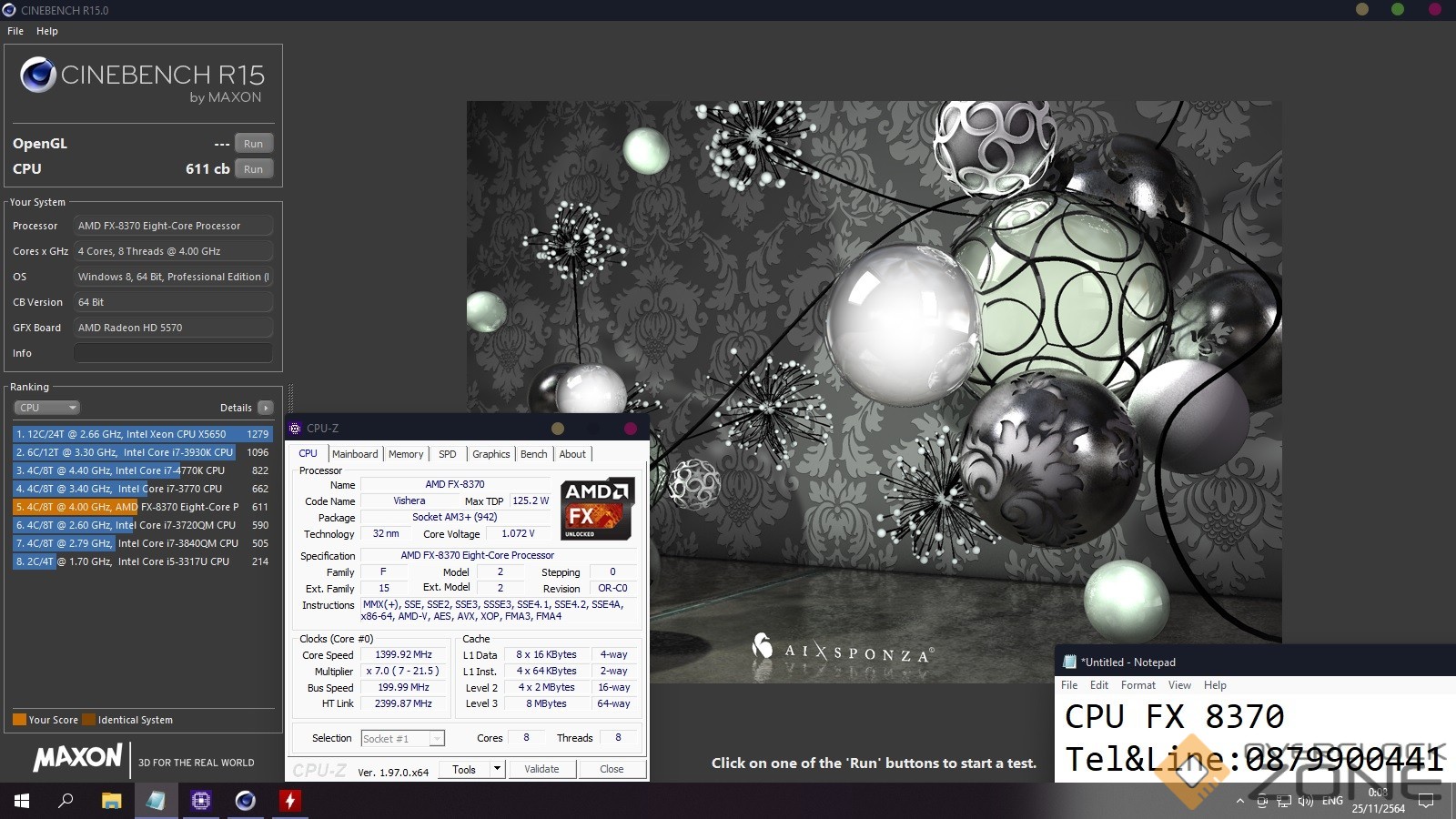Click the volume speaker tray icon
The height and width of the screenshot is (819, 1456).
[x=1306, y=802]
